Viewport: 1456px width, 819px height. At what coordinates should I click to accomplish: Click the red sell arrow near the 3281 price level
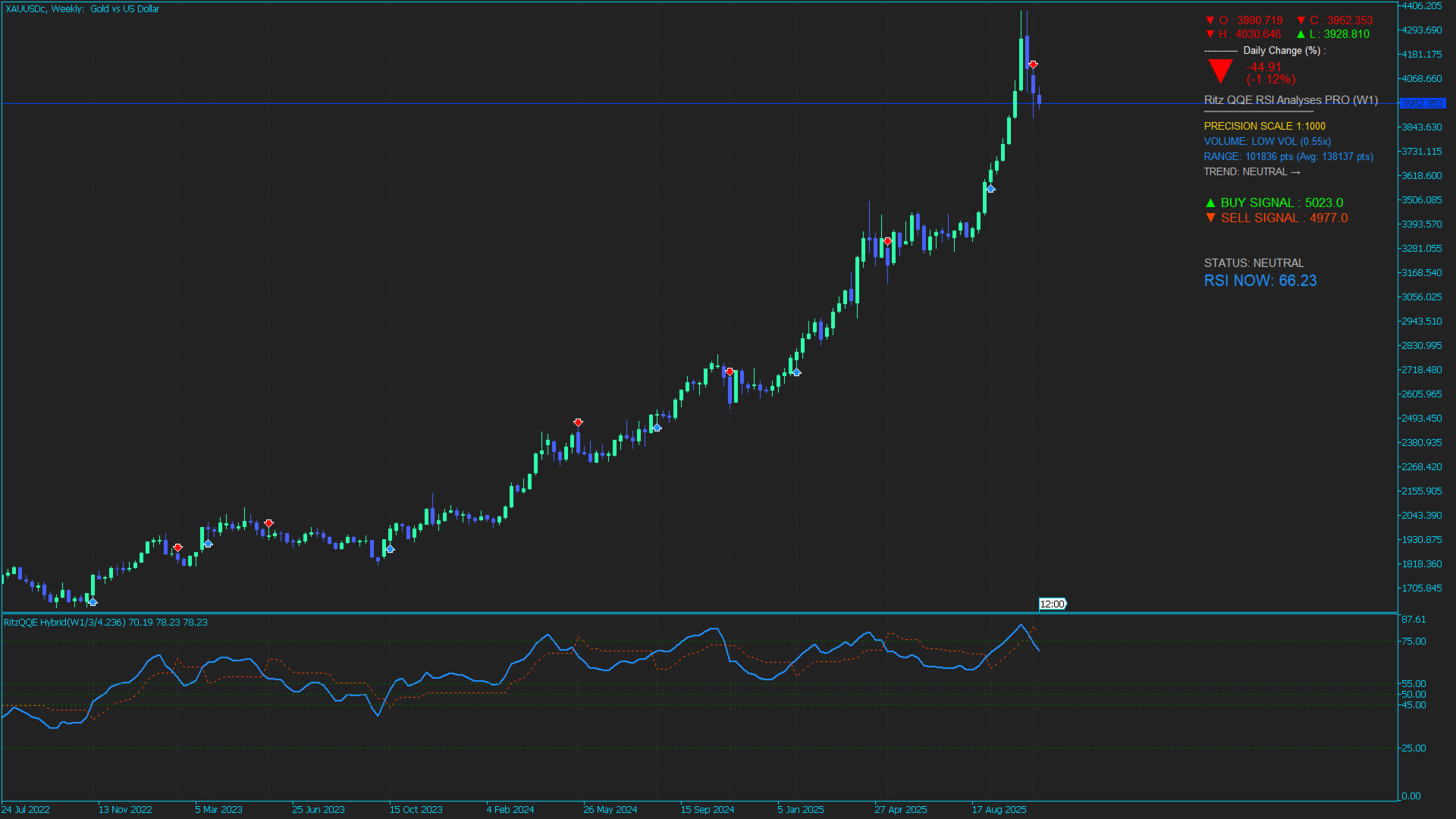click(887, 241)
